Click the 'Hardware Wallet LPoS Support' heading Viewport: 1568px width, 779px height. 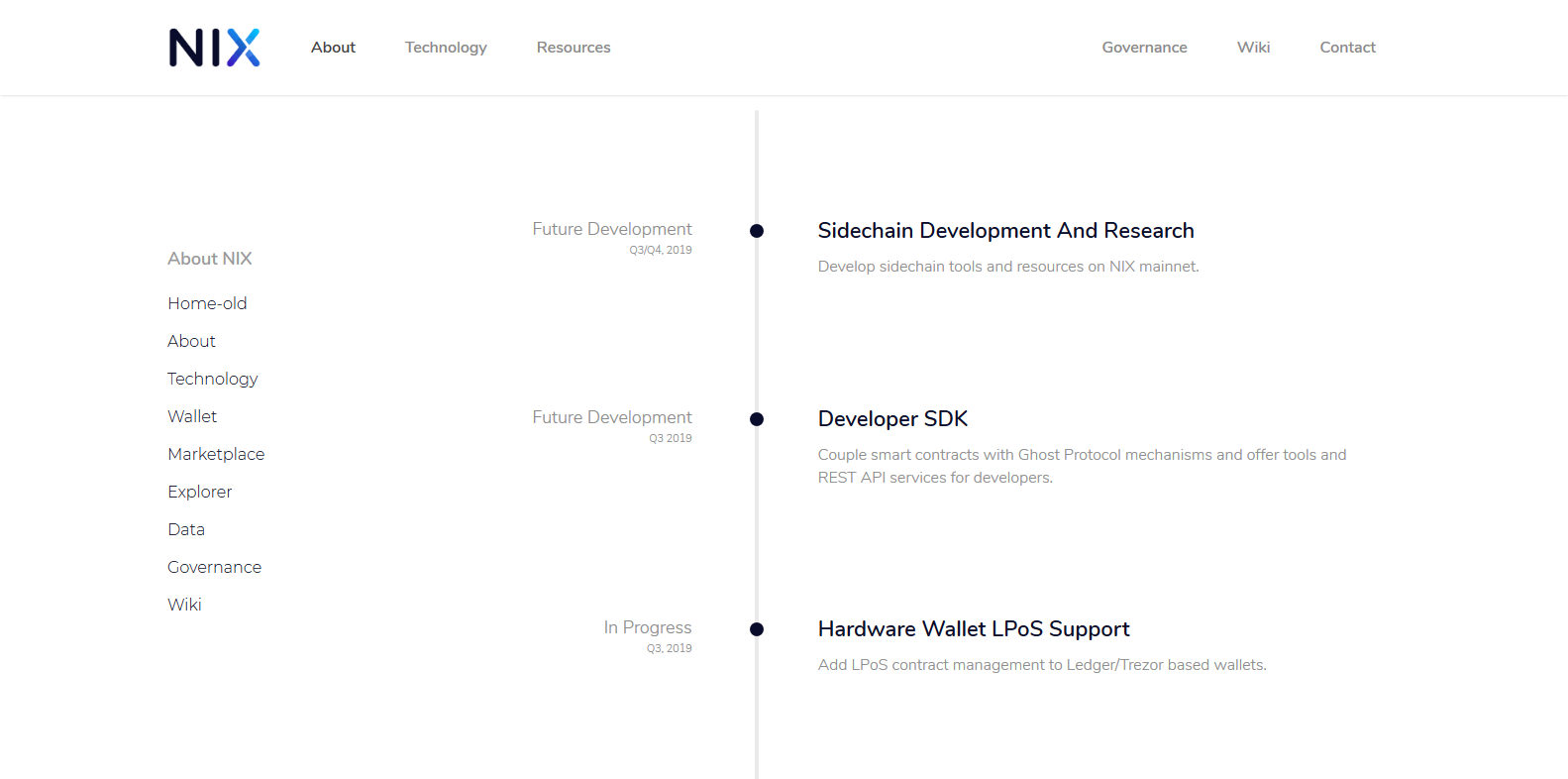click(974, 629)
